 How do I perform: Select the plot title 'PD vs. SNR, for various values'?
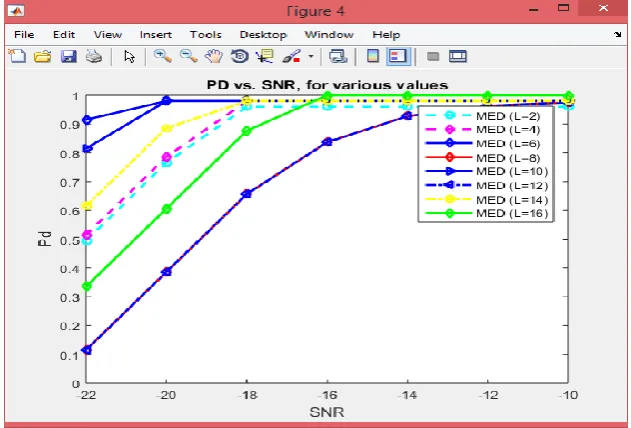[327, 85]
